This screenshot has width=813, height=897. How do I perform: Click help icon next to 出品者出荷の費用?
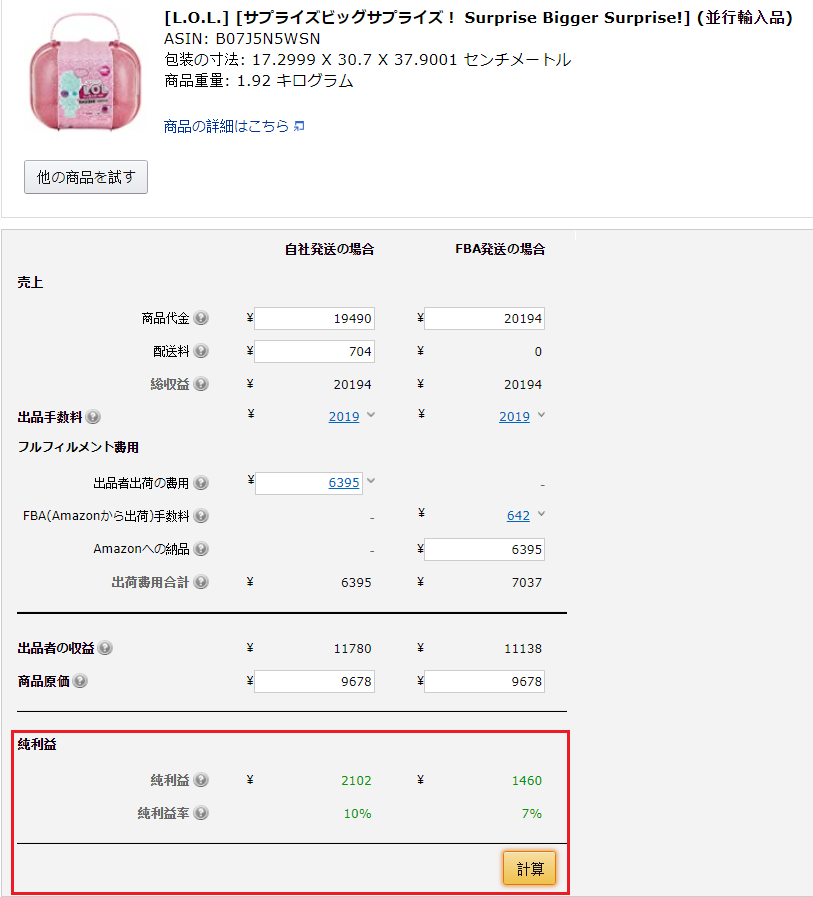201,483
